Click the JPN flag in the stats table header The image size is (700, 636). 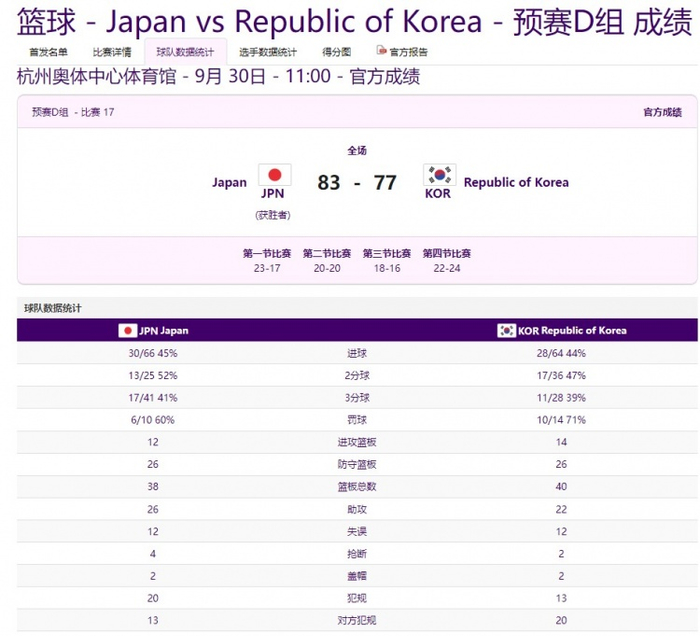pos(128,330)
